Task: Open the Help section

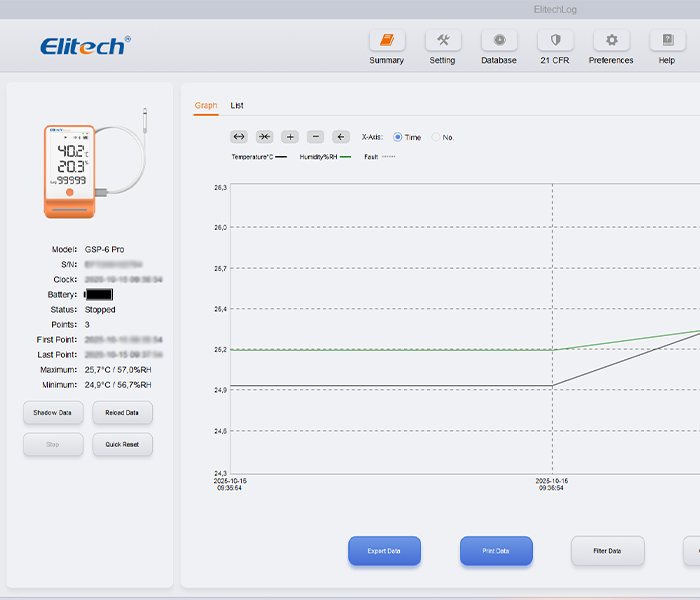Action: [x=667, y=41]
